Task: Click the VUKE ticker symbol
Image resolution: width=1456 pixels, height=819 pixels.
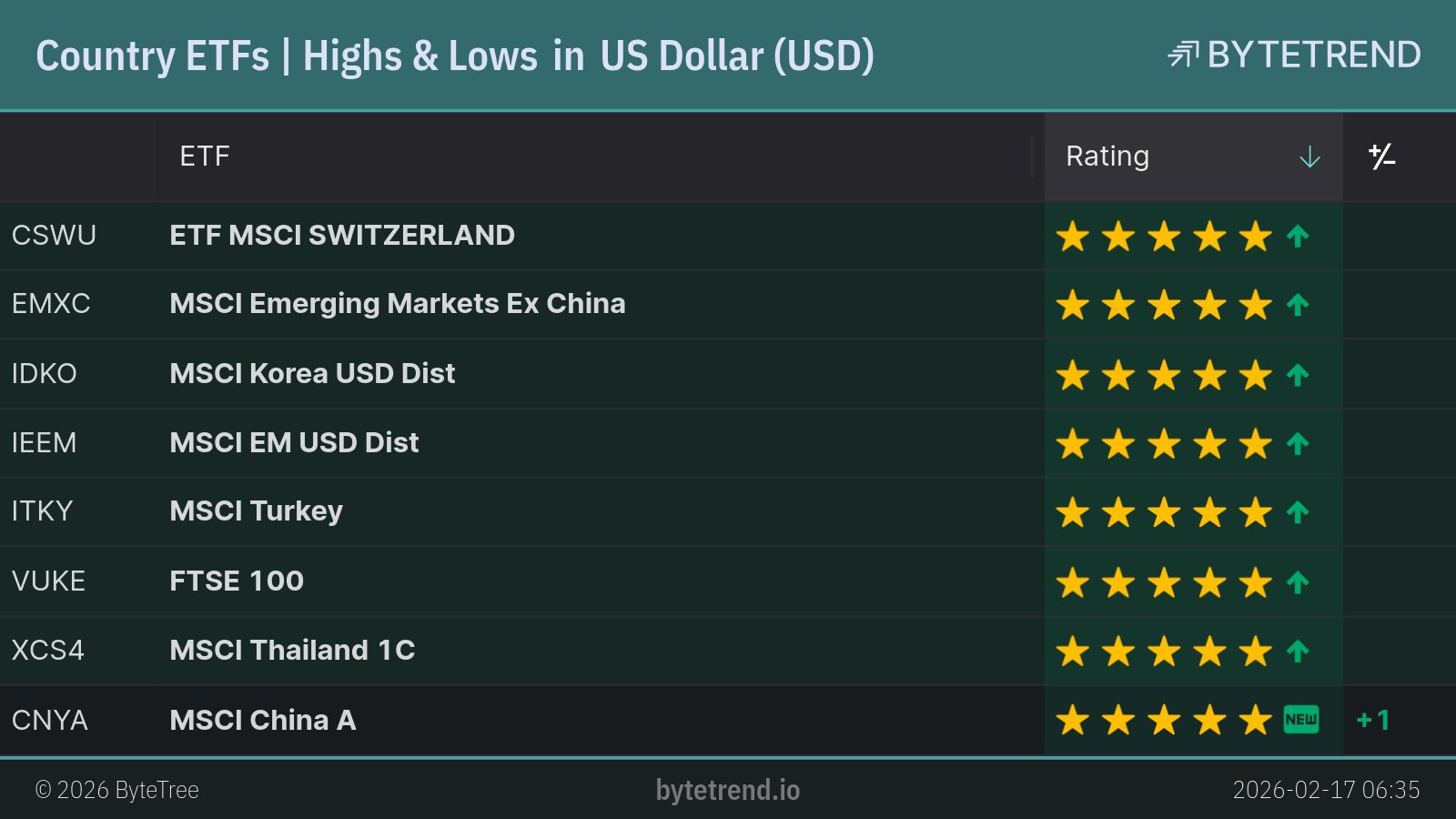Action: click(x=48, y=581)
